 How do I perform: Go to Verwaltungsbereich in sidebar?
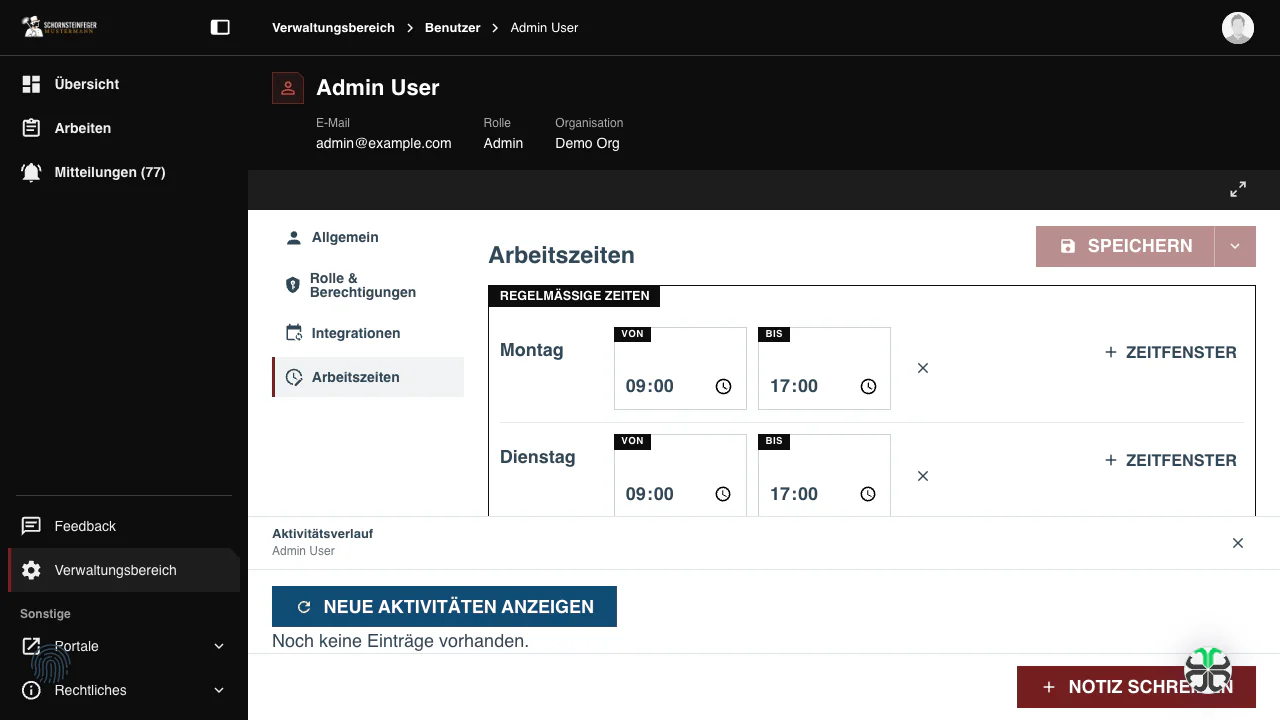(124, 570)
